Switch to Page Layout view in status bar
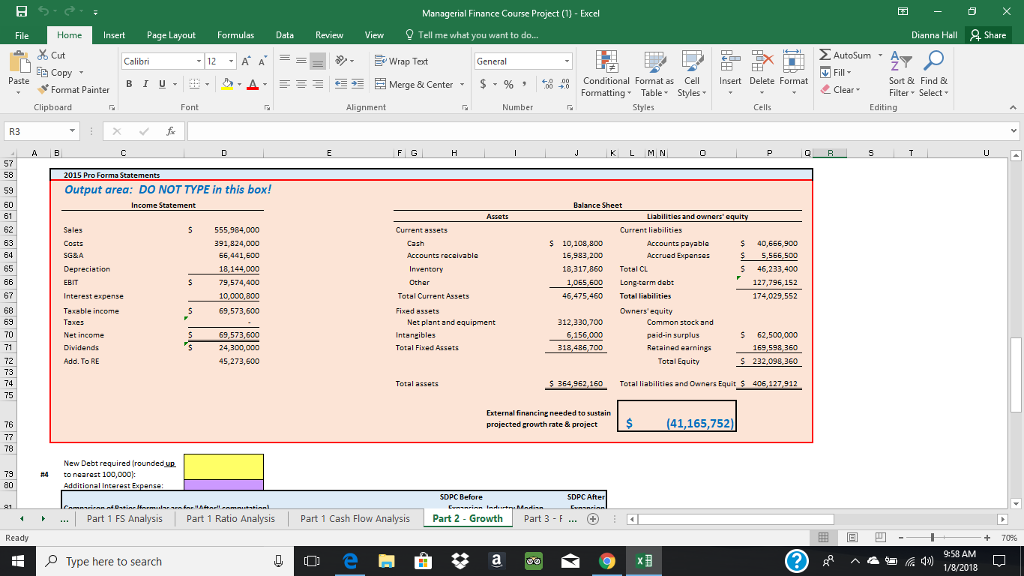 [x=852, y=537]
